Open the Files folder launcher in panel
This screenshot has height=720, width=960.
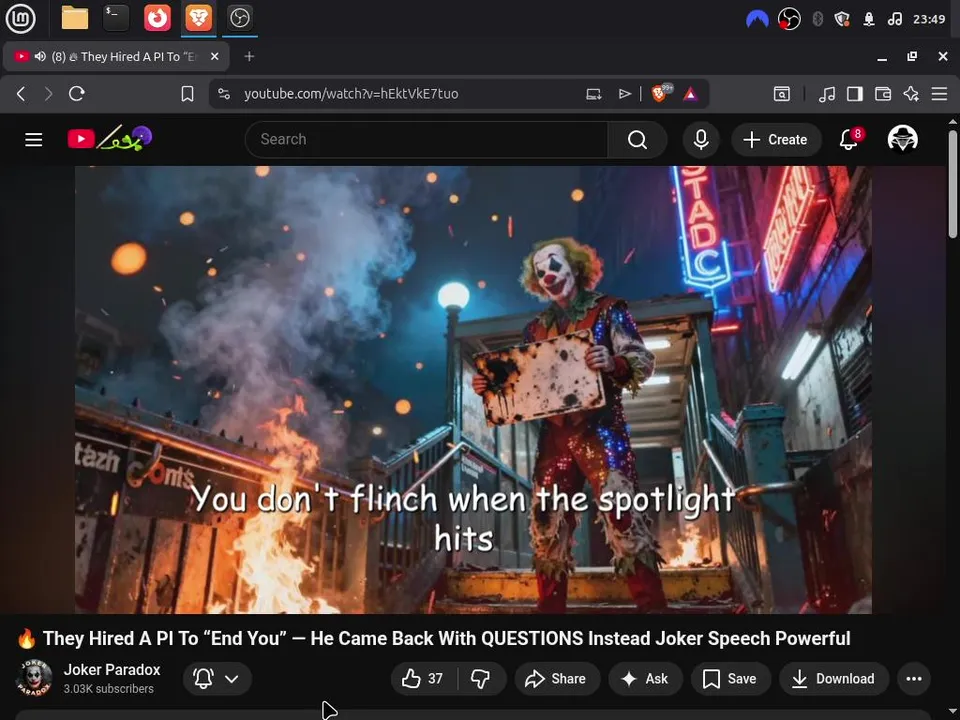[x=75, y=18]
